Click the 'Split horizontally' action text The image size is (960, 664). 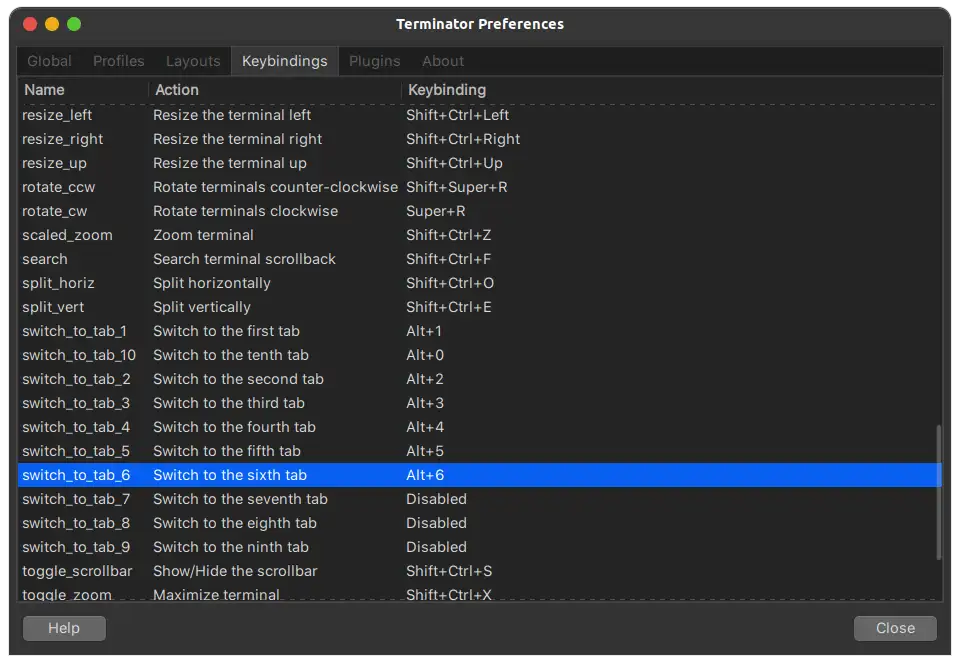tap(212, 283)
